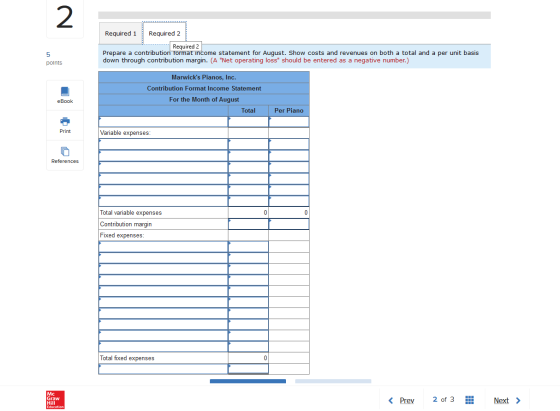This screenshot has width=560, height=411.
Task: Click Contribution margin Total input cell
Action: [248, 224]
